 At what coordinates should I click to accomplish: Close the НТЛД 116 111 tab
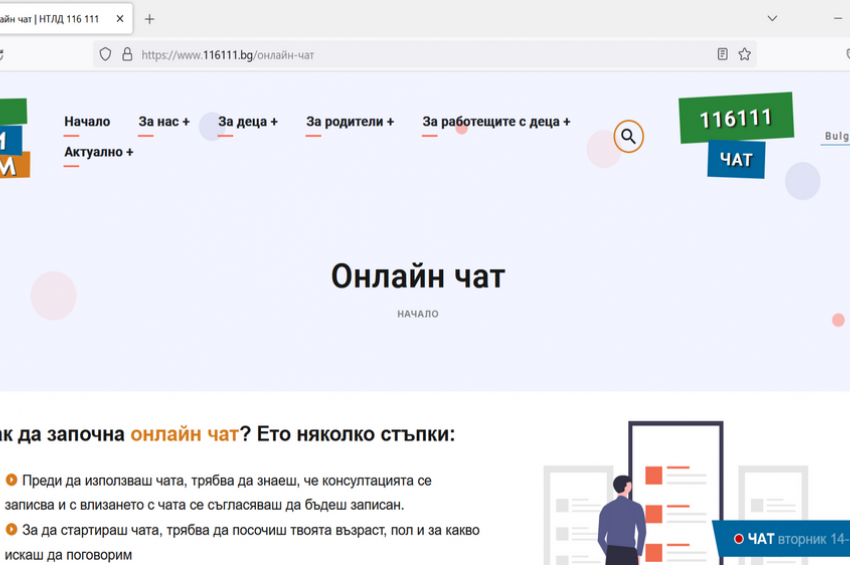tap(120, 19)
